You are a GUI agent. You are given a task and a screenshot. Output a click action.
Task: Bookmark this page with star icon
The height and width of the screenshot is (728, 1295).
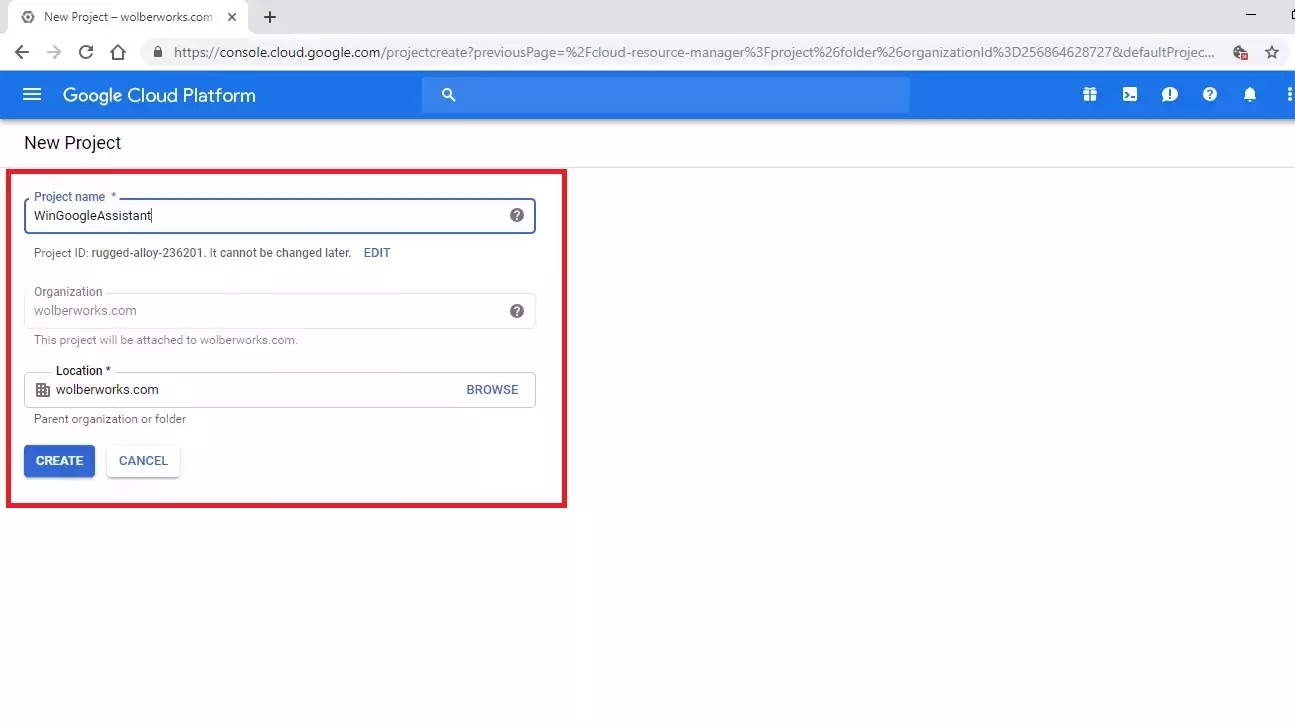[1272, 52]
